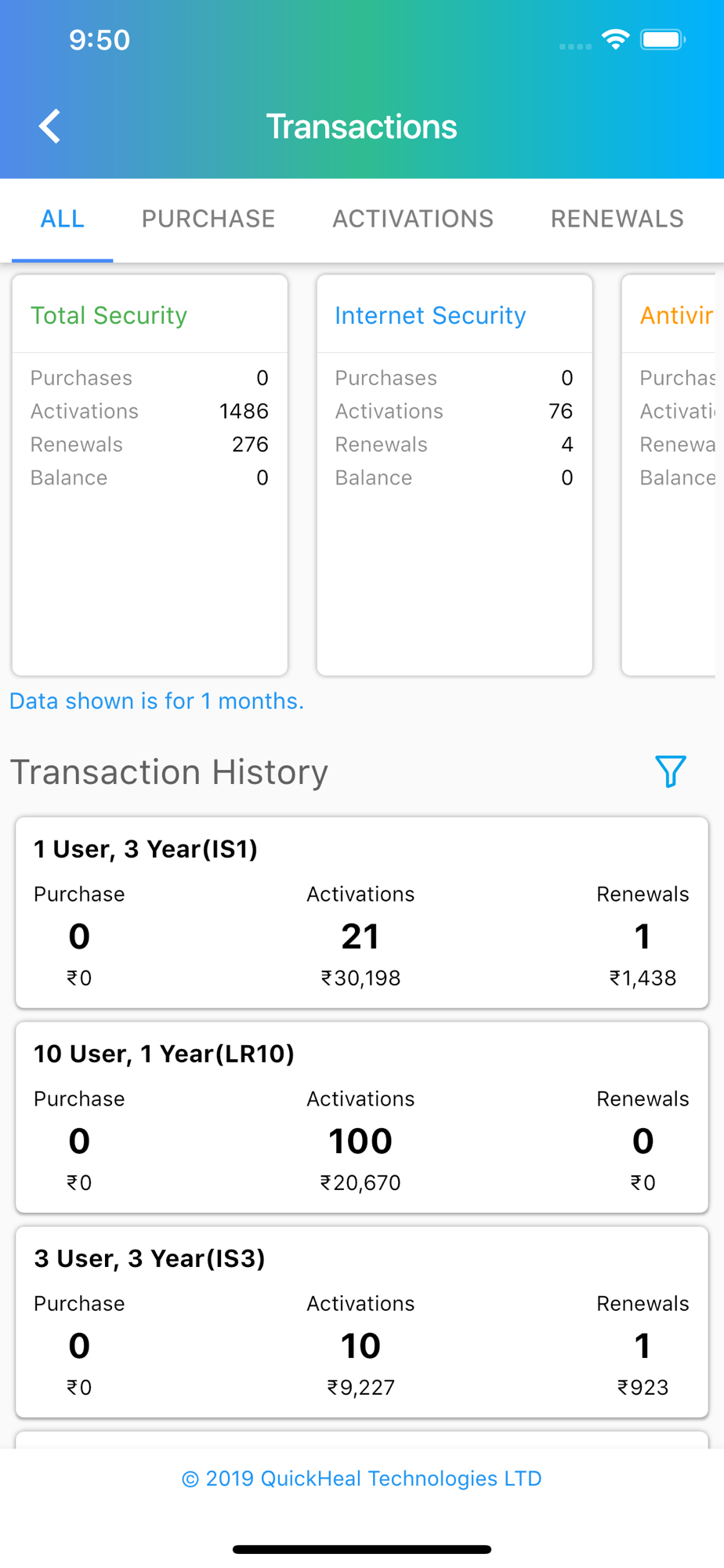The width and height of the screenshot is (724, 1568).
Task: Open the 3 User, 3 Year(IS3) entry
Action: point(362,1322)
